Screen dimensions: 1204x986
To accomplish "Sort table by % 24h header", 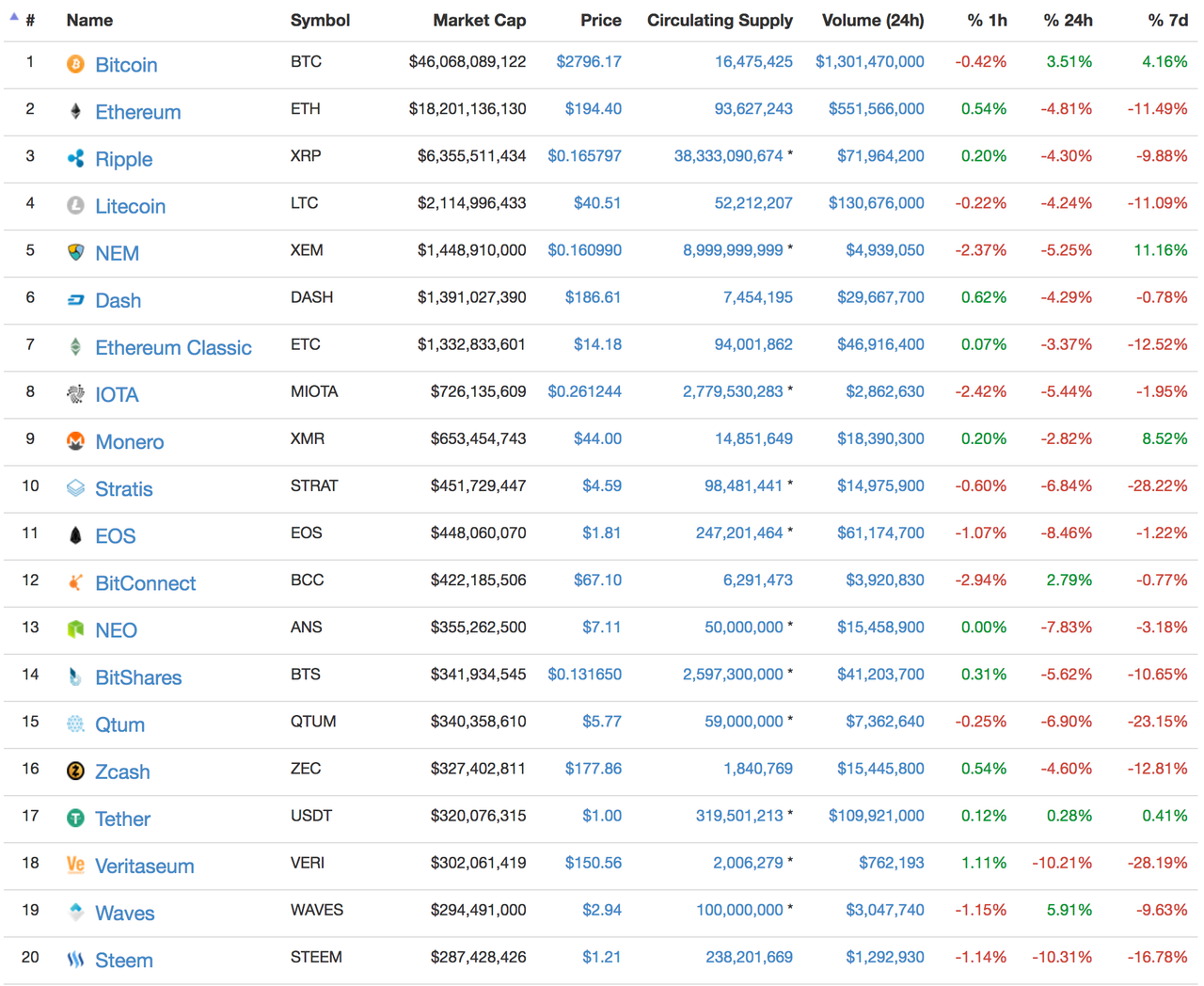I will 1068,20.
